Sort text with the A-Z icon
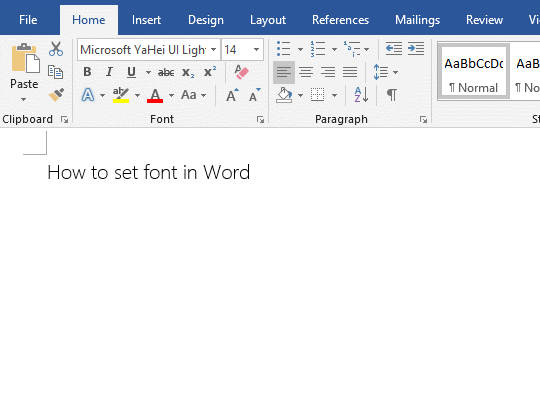The height and width of the screenshot is (420, 540). click(361, 95)
